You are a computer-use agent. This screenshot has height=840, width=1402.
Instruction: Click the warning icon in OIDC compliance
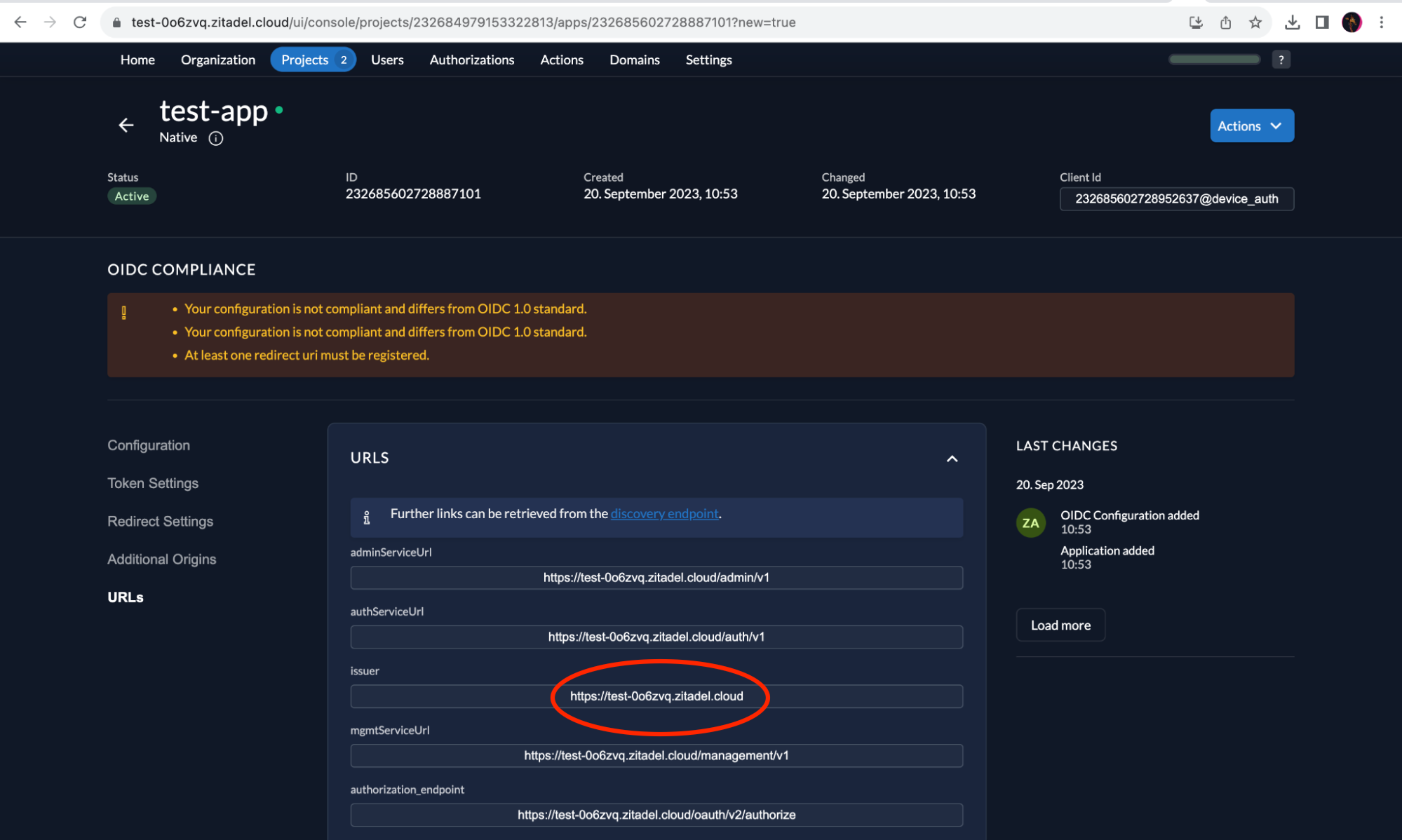(124, 313)
